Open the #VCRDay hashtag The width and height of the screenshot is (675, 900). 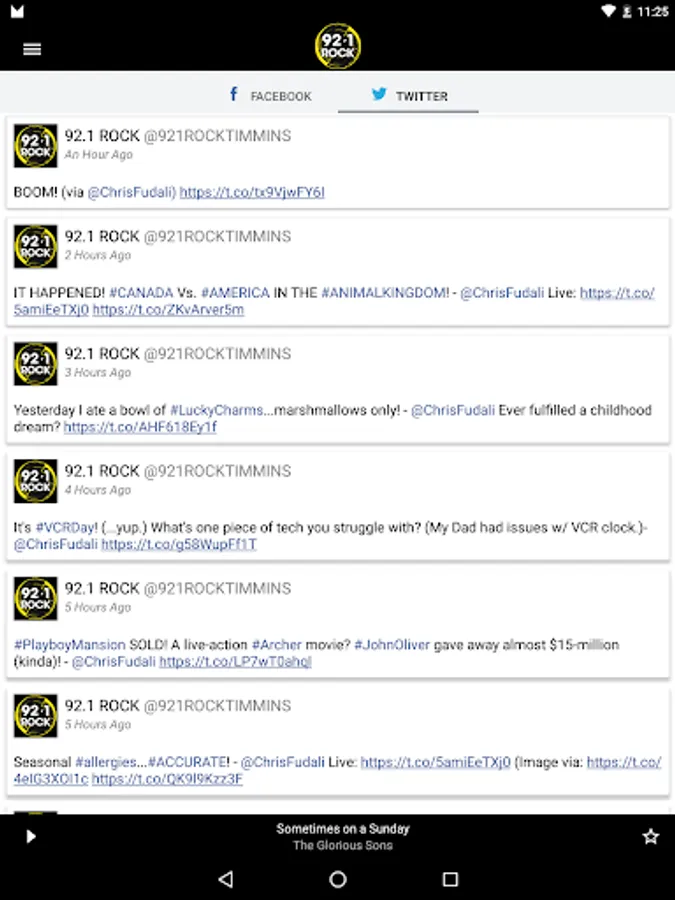tap(67, 527)
